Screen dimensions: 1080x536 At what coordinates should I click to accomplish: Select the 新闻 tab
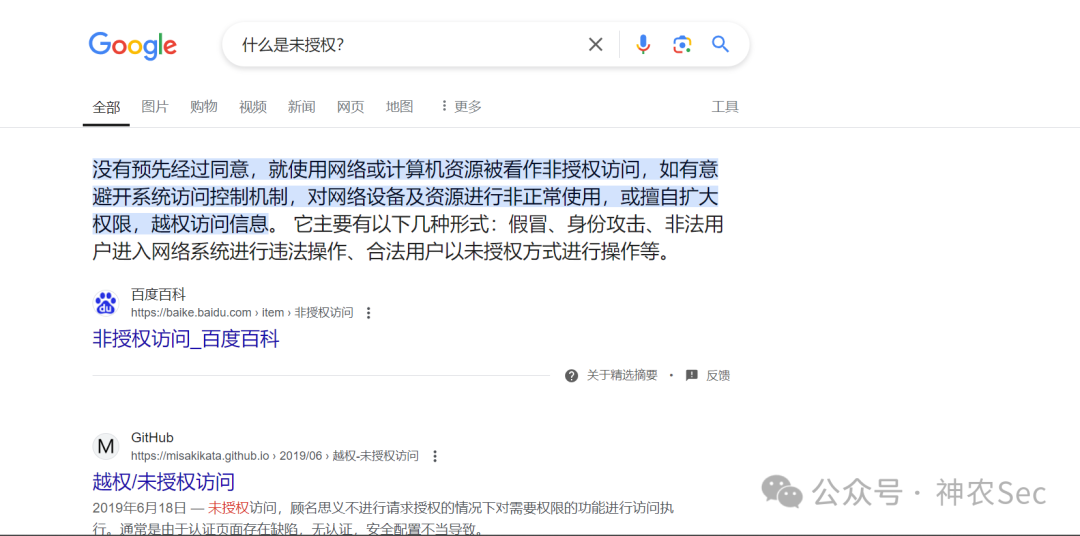tap(302, 107)
